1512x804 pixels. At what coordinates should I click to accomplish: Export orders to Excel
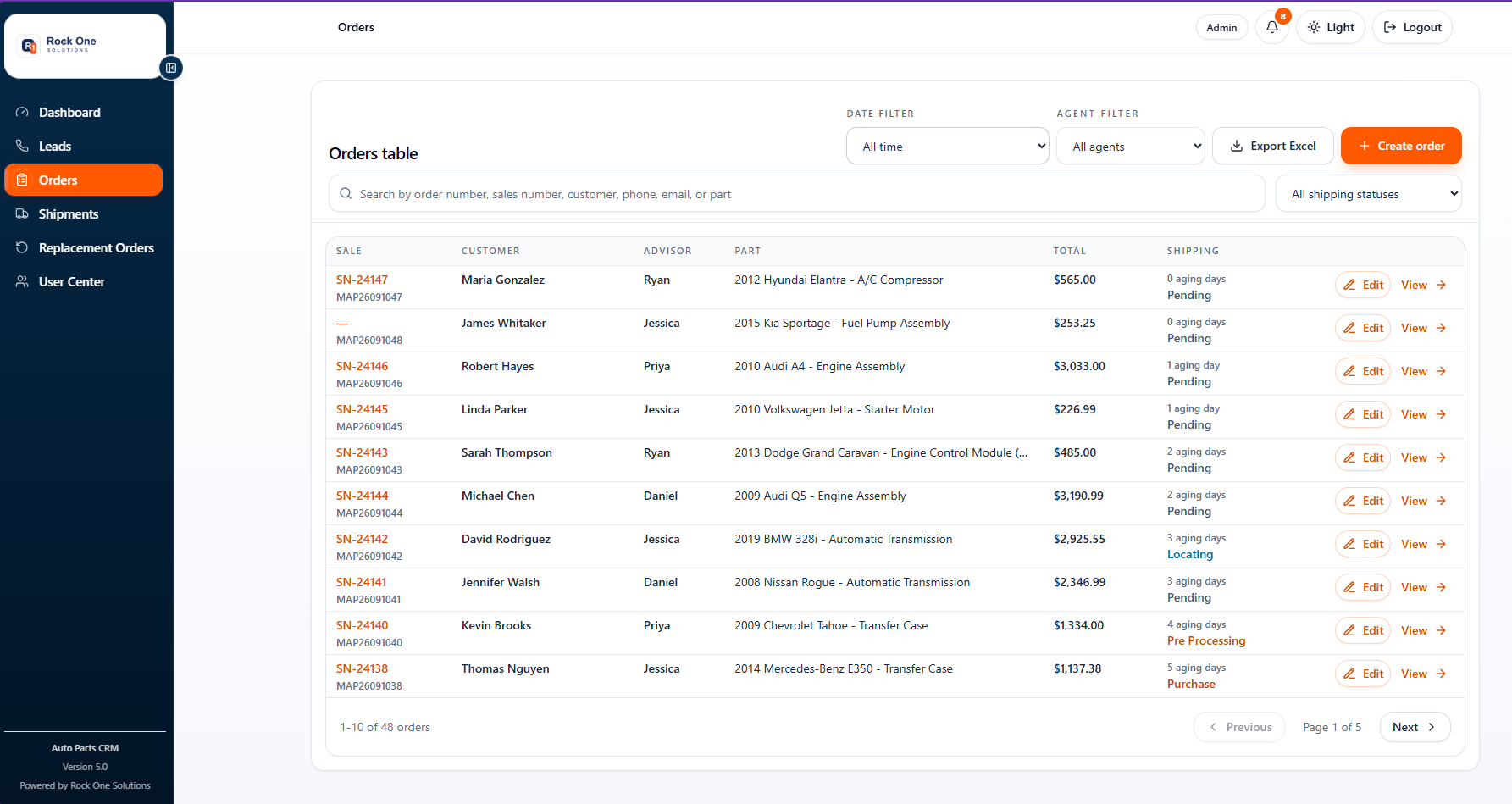pos(1272,146)
